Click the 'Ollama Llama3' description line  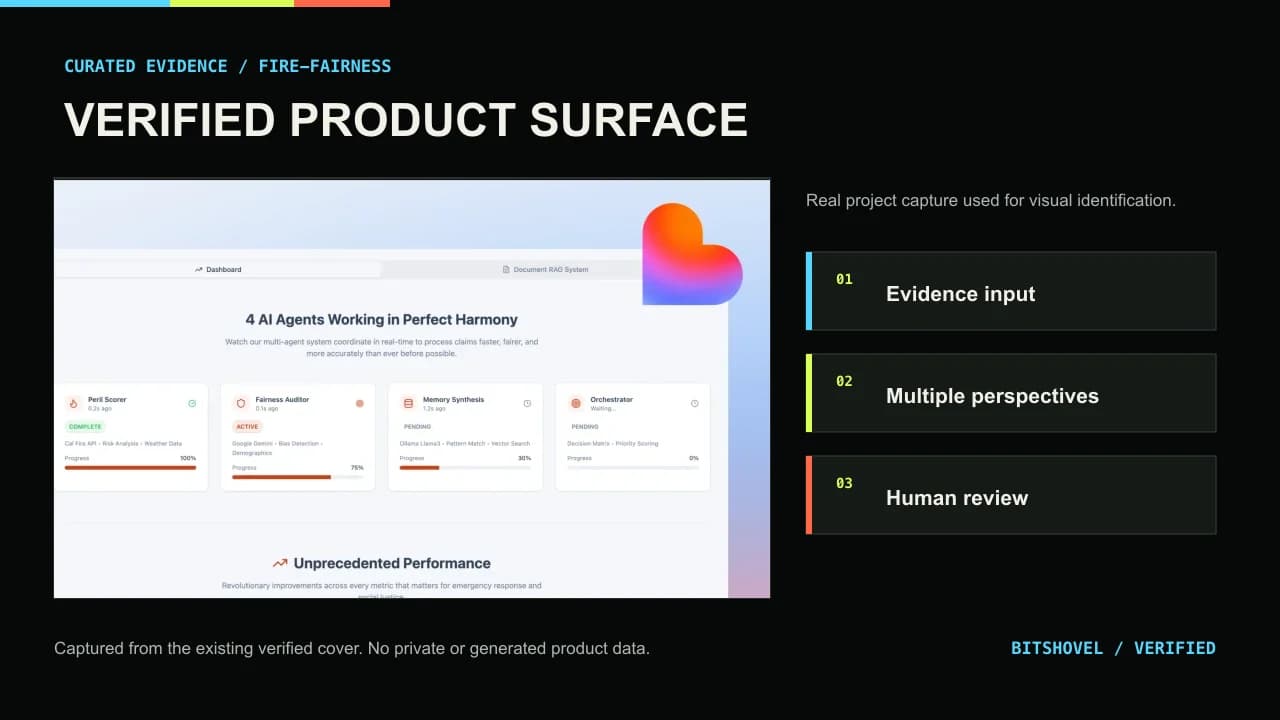pyautogui.click(x=465, y=443)
